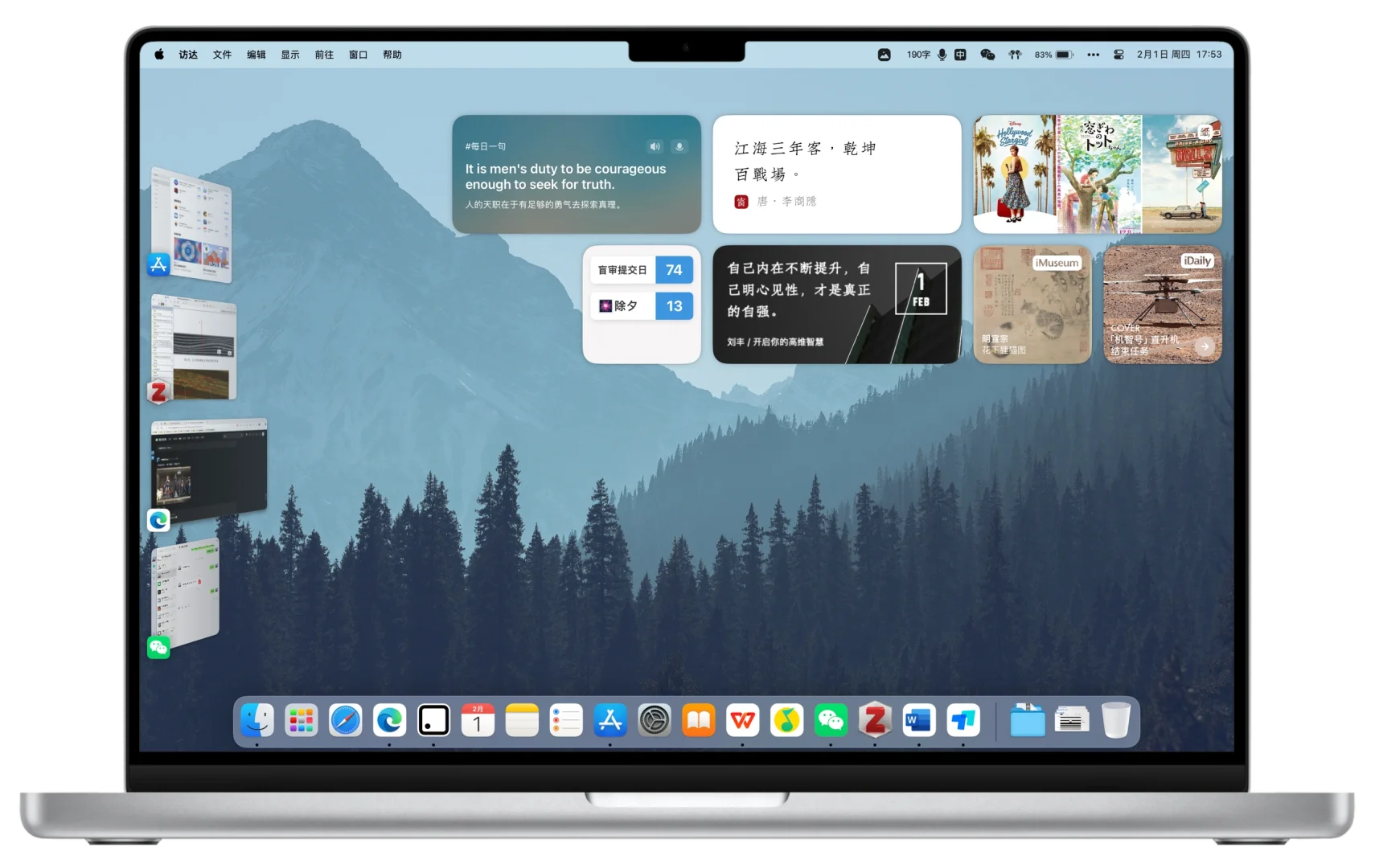Open the 除夕 countdown showing 13 days
Image resolution: width=1375 pixels, height=868 pixels.
point(642,306)
